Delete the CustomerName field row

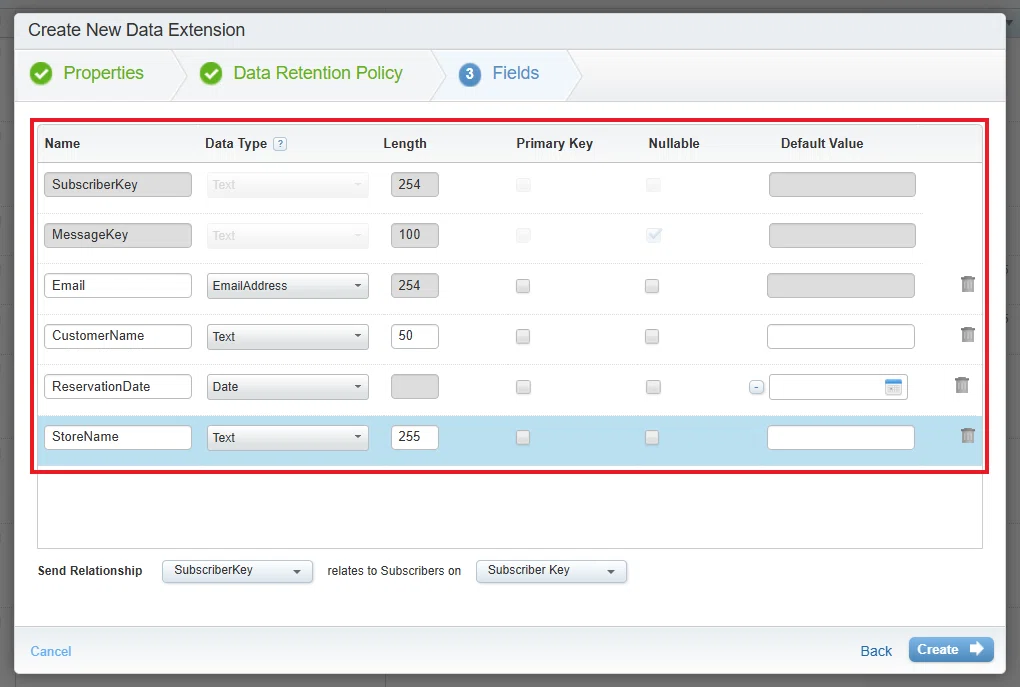coord(967,334)
